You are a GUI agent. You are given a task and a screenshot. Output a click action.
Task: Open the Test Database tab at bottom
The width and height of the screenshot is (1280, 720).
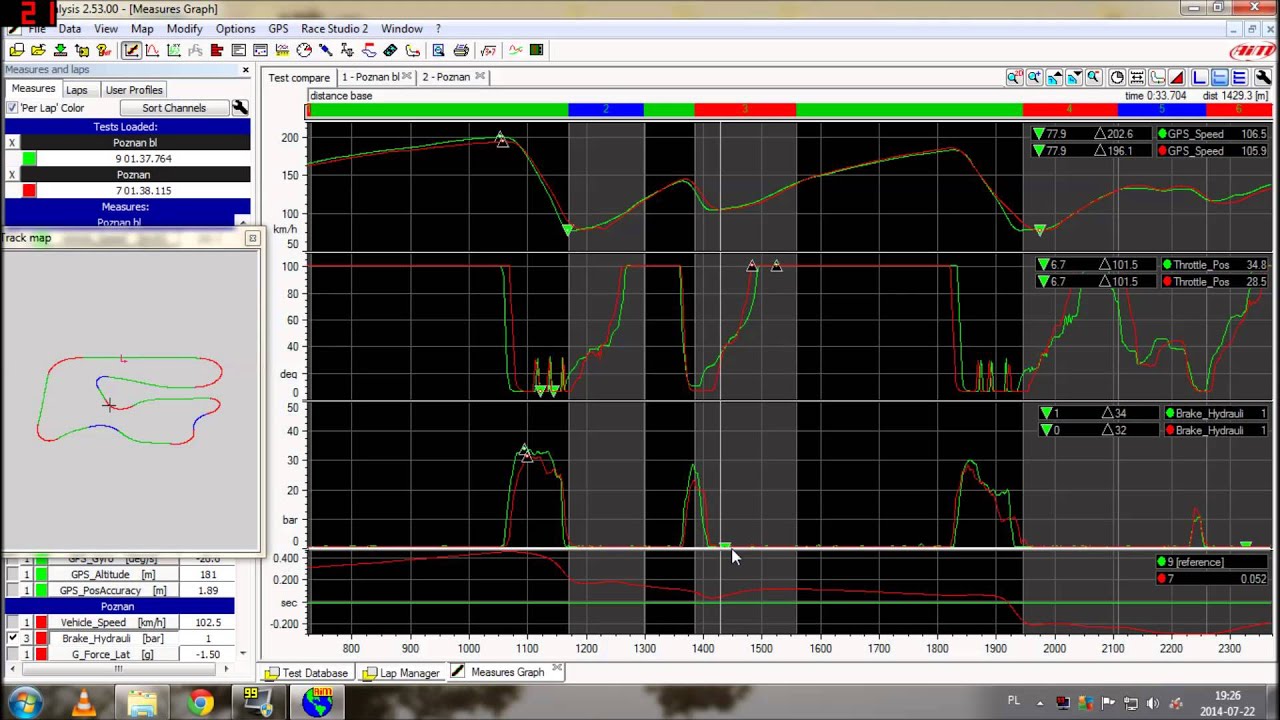pyautogui.click(x=307, y=672)
